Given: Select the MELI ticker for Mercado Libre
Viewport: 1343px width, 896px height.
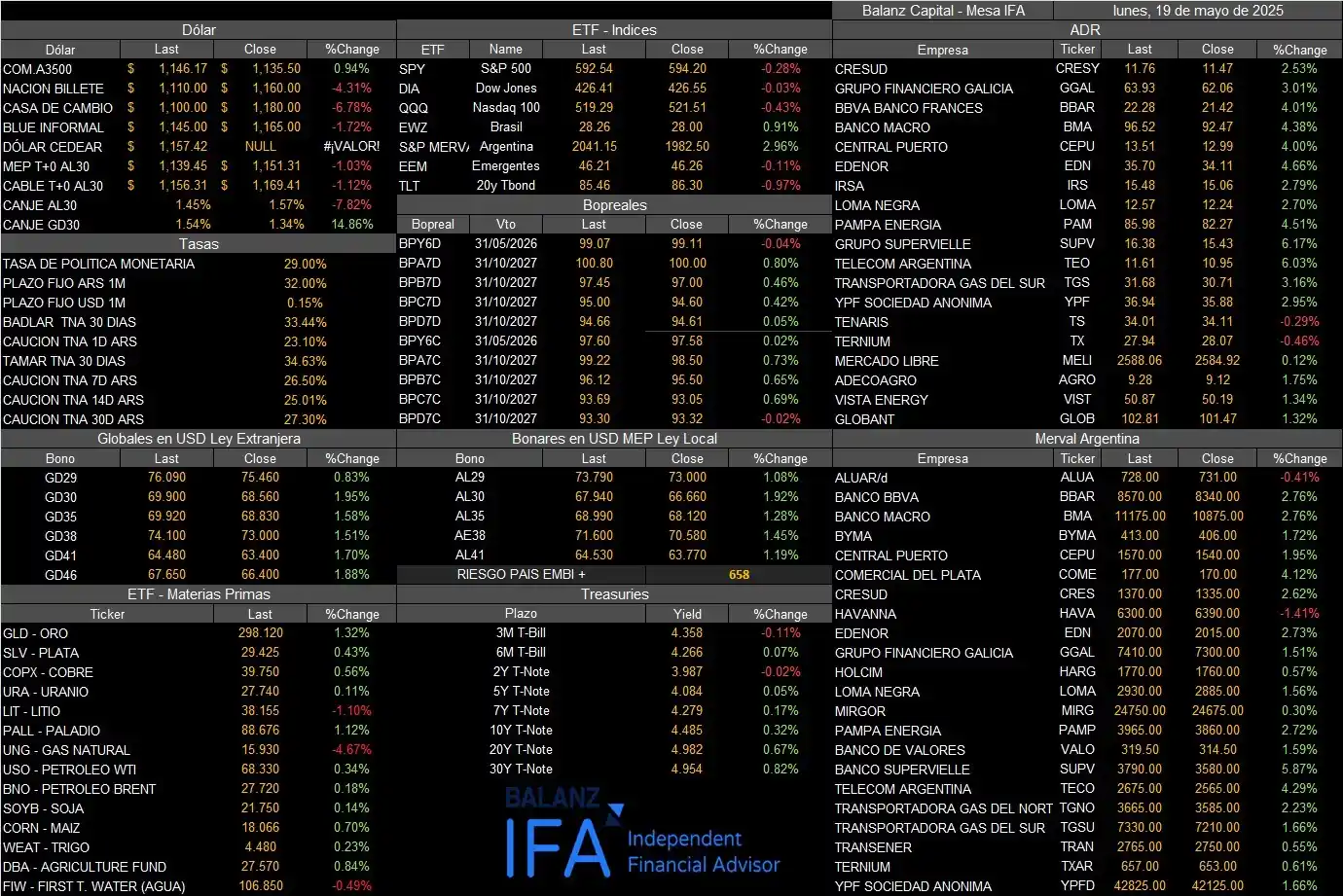Looking at the screenshot, I should (x=1077, y=361).
